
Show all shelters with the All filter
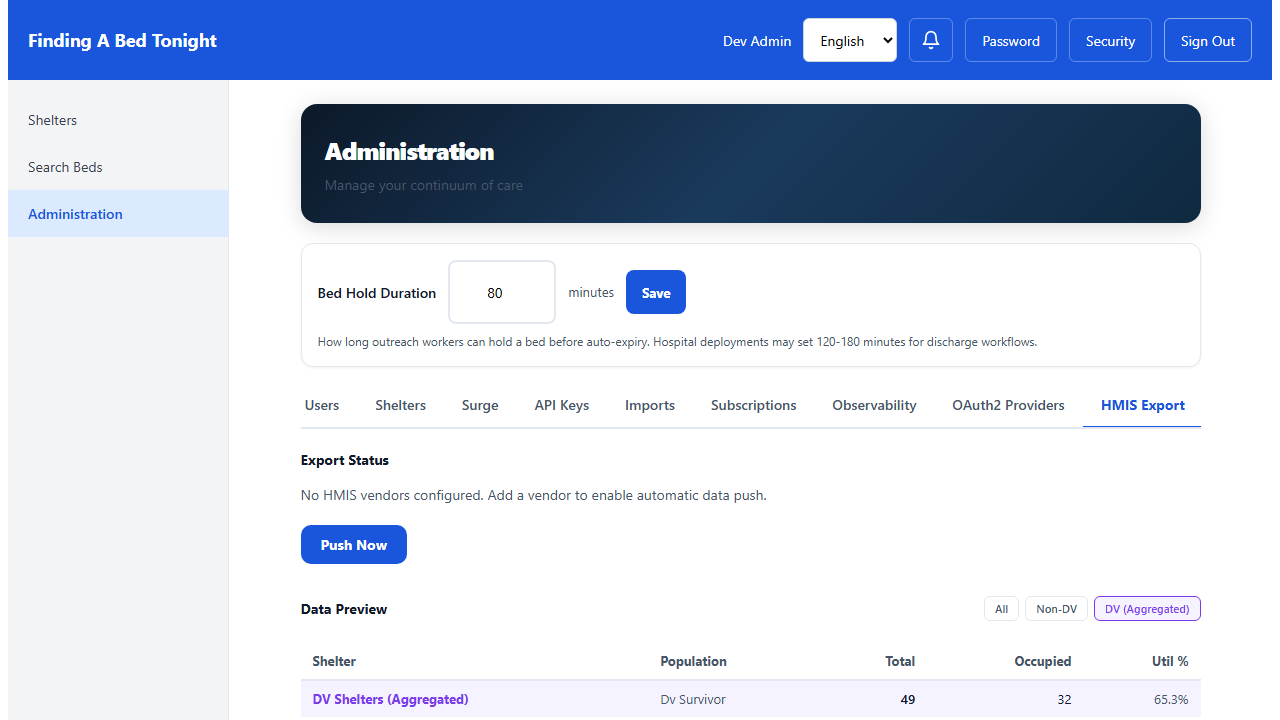(x=1001, y=608)
